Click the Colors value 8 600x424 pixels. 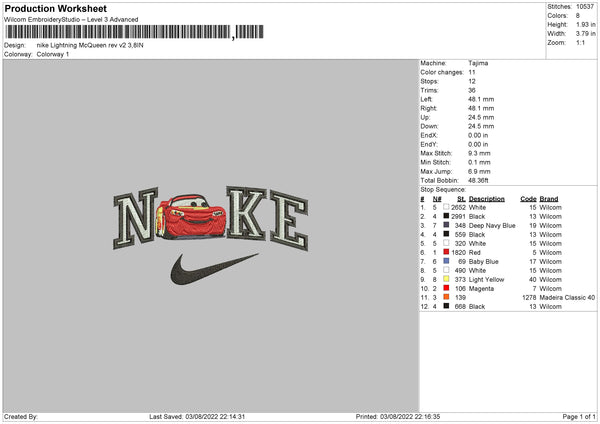(578, 16)
